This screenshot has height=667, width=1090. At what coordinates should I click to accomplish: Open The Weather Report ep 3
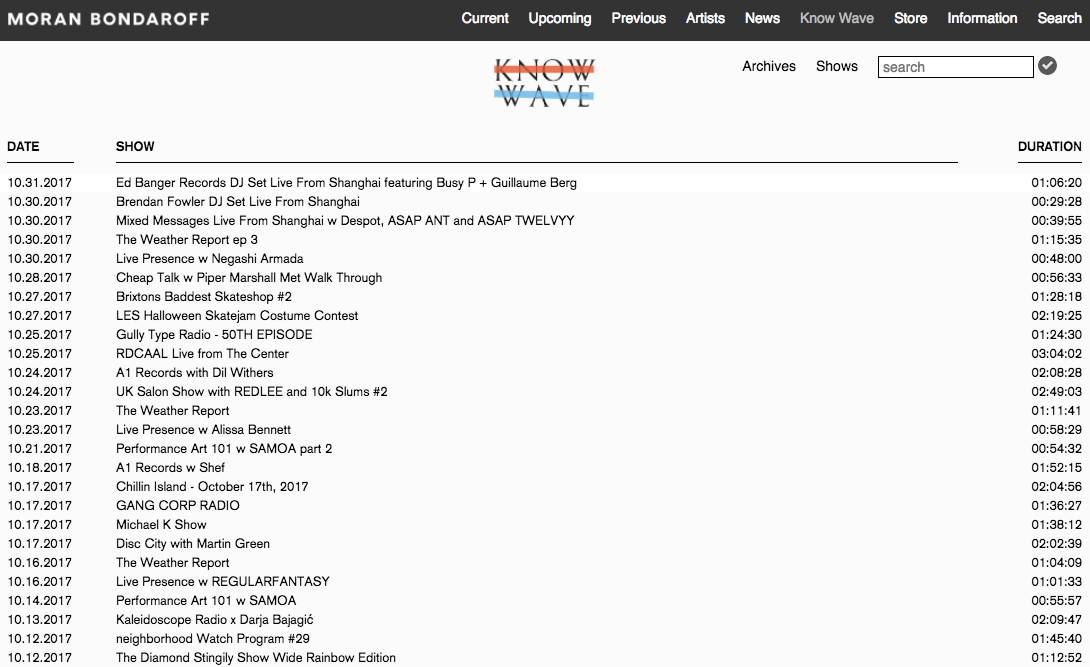(x=186, y=240)
